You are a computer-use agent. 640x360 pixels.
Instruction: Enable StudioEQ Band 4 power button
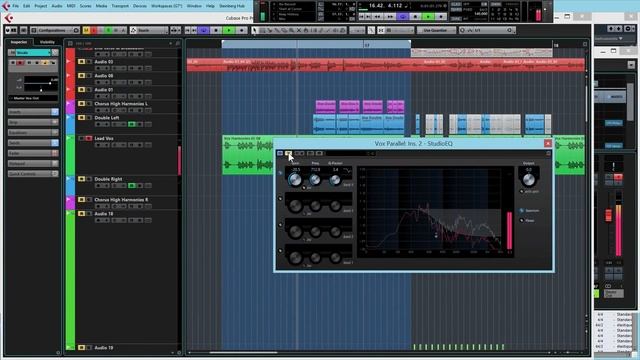pos(280,251)
